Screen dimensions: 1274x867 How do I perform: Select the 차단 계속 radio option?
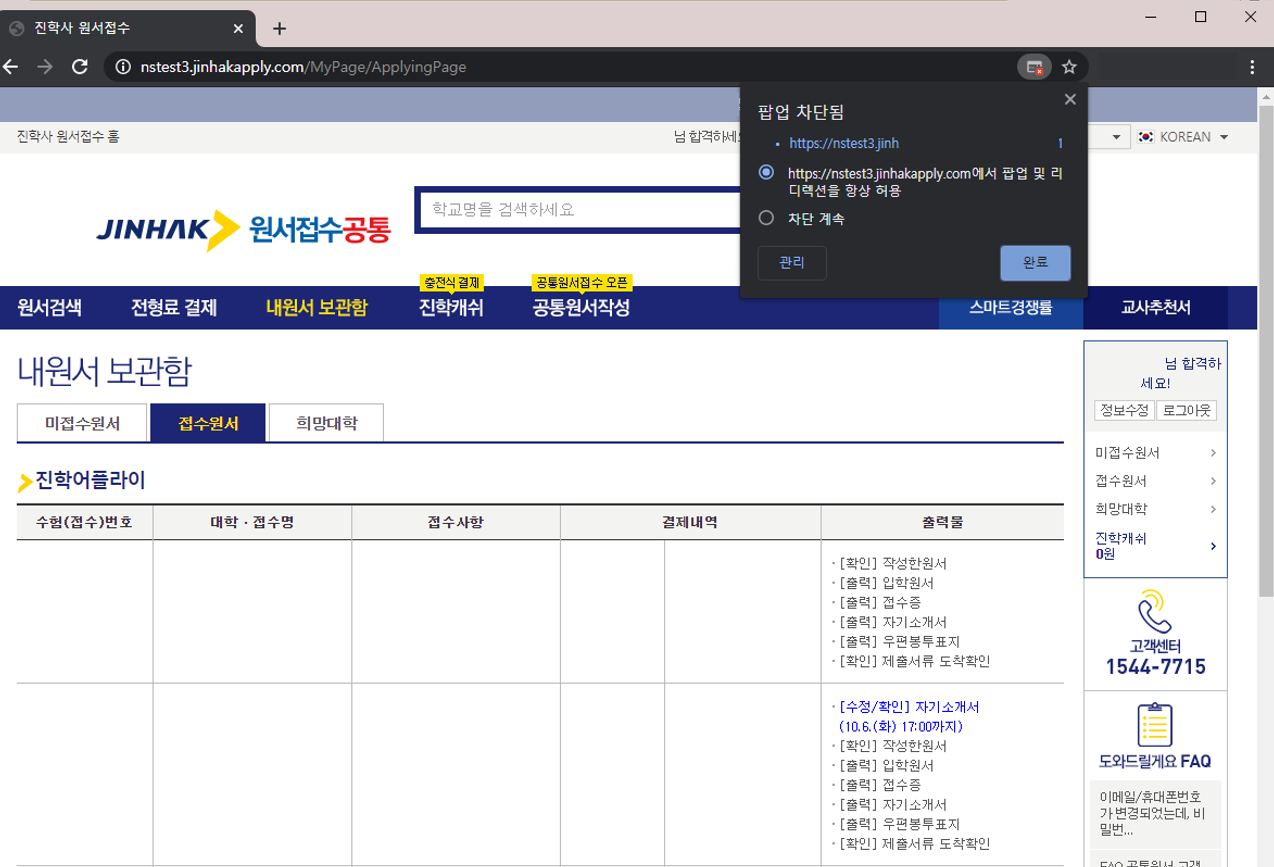tap(767, 218)
